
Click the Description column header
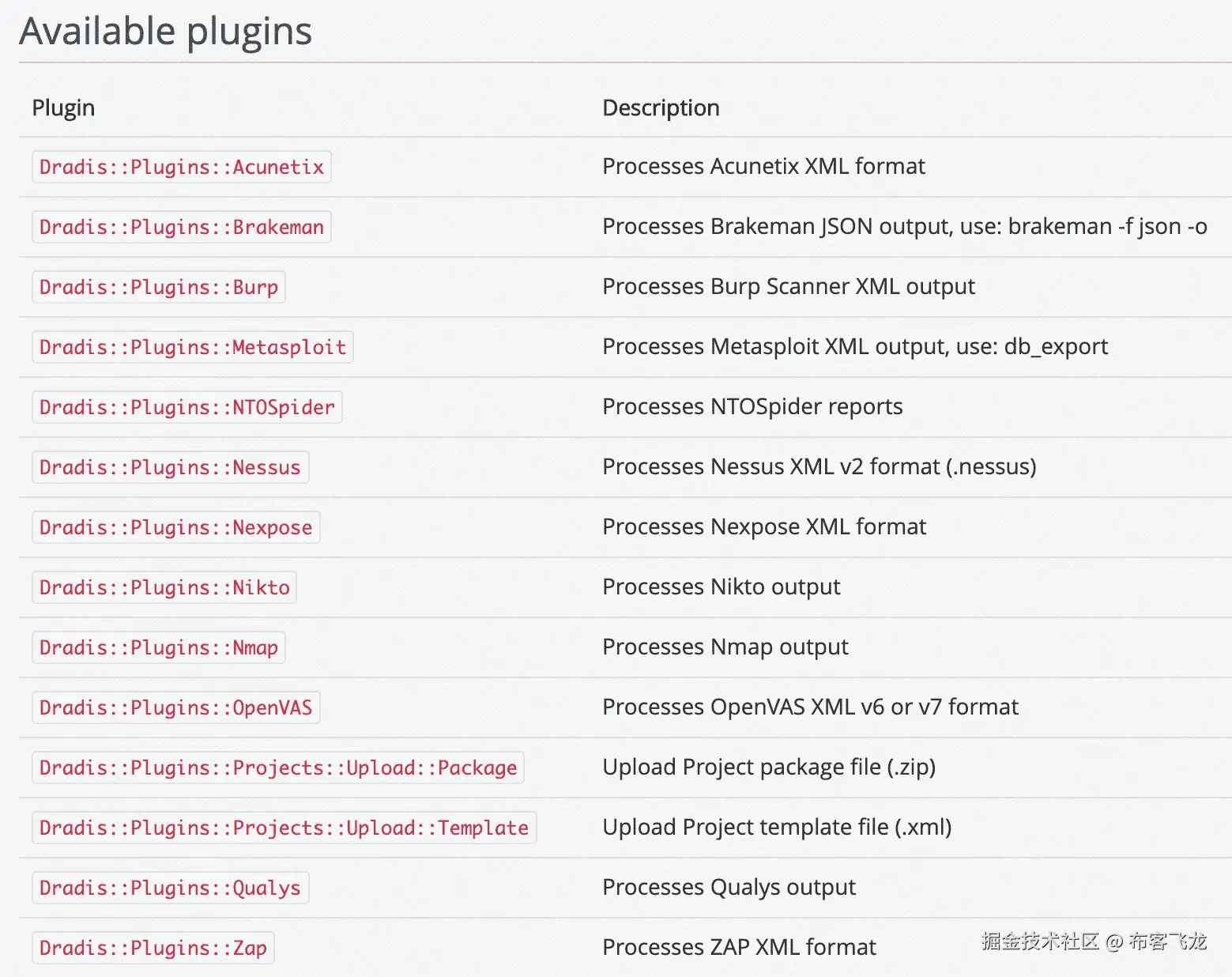click(x=661, y=108)
